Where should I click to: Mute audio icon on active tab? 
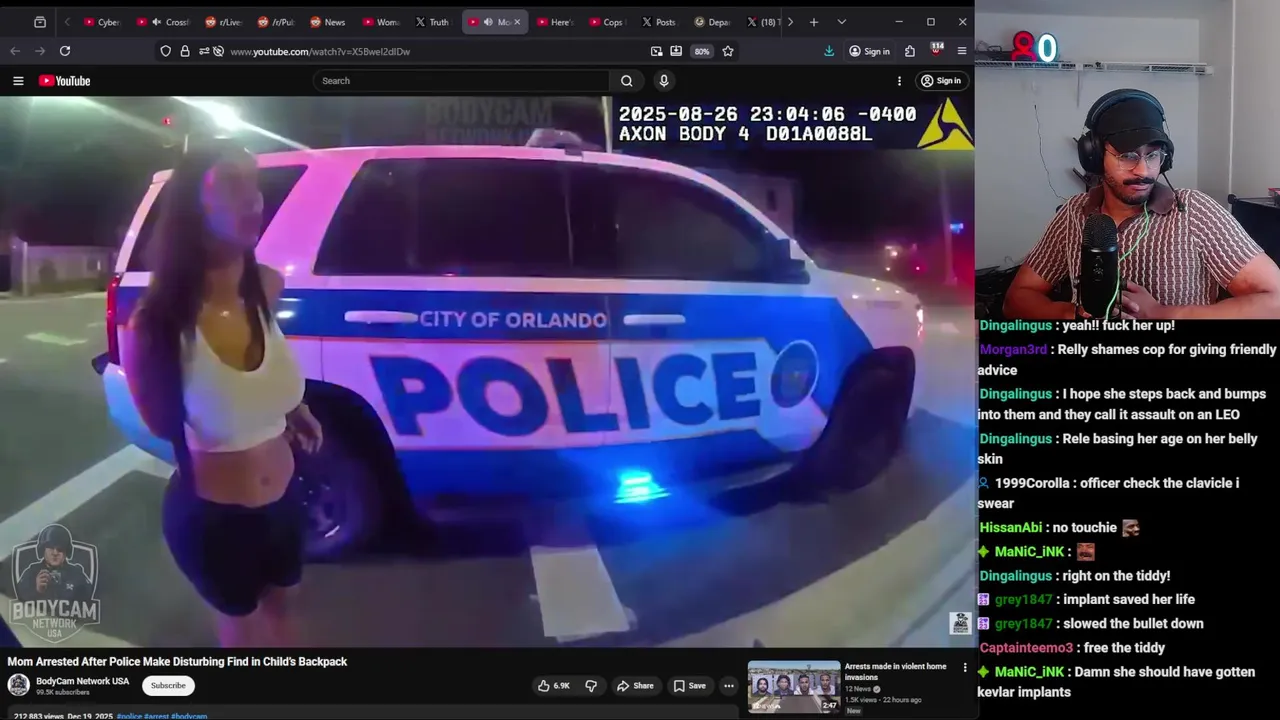(488, 22)
